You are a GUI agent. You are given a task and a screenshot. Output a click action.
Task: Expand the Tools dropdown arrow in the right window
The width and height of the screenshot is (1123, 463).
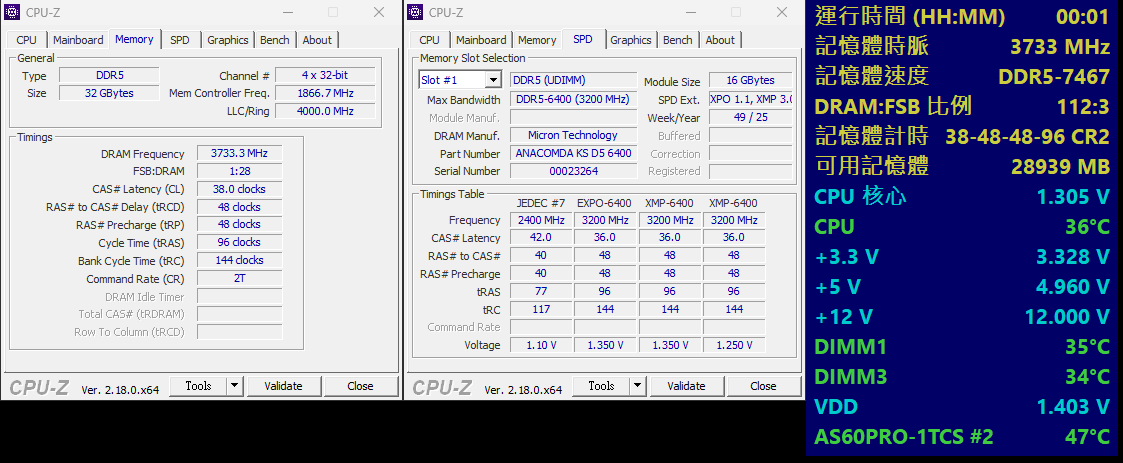coord(637,386)
